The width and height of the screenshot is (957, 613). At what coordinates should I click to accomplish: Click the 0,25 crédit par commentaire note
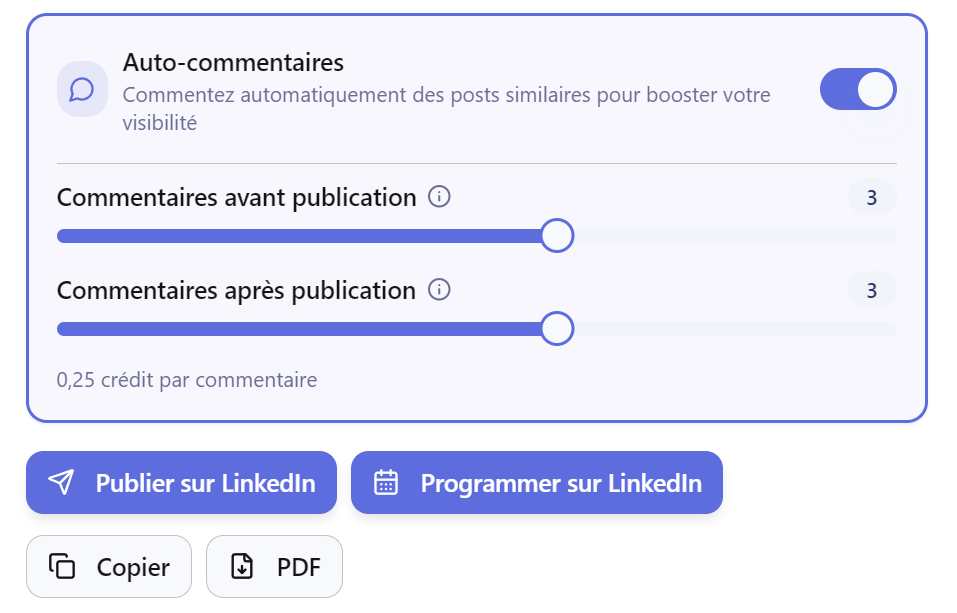pyautogui.click(x=187, y=380)
